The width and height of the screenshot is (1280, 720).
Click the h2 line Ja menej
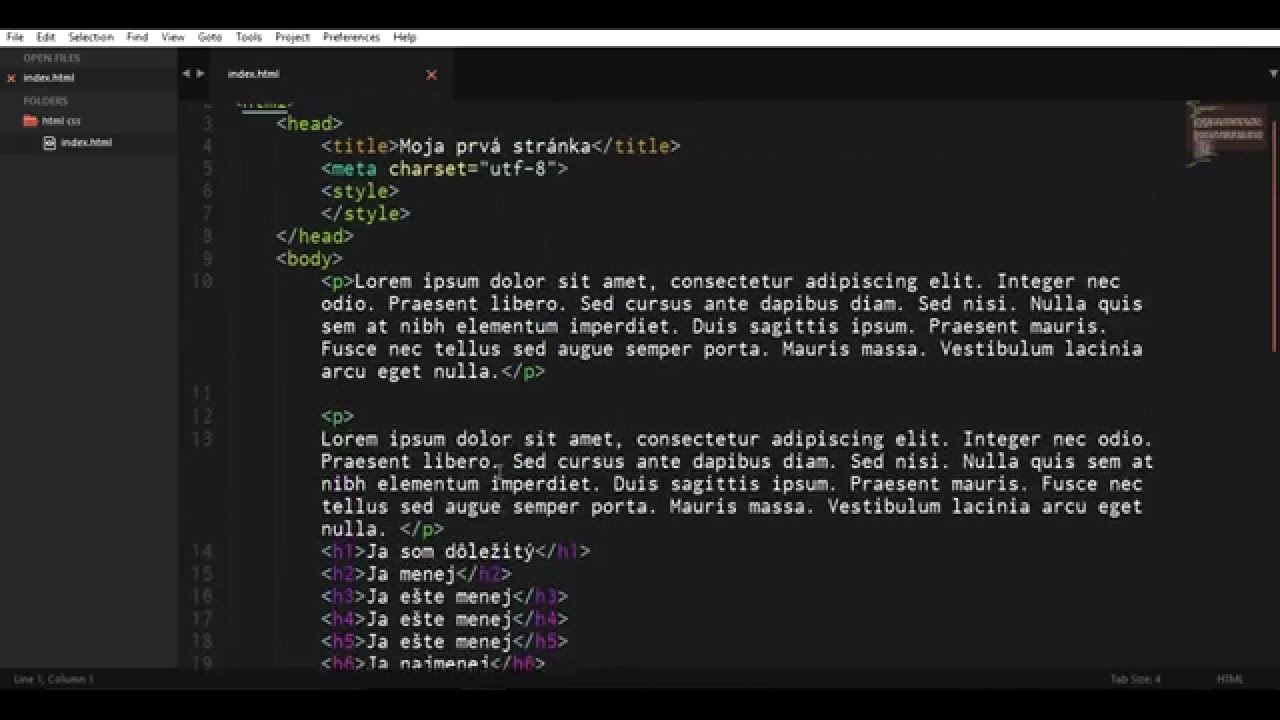click(x=416, y=574)
